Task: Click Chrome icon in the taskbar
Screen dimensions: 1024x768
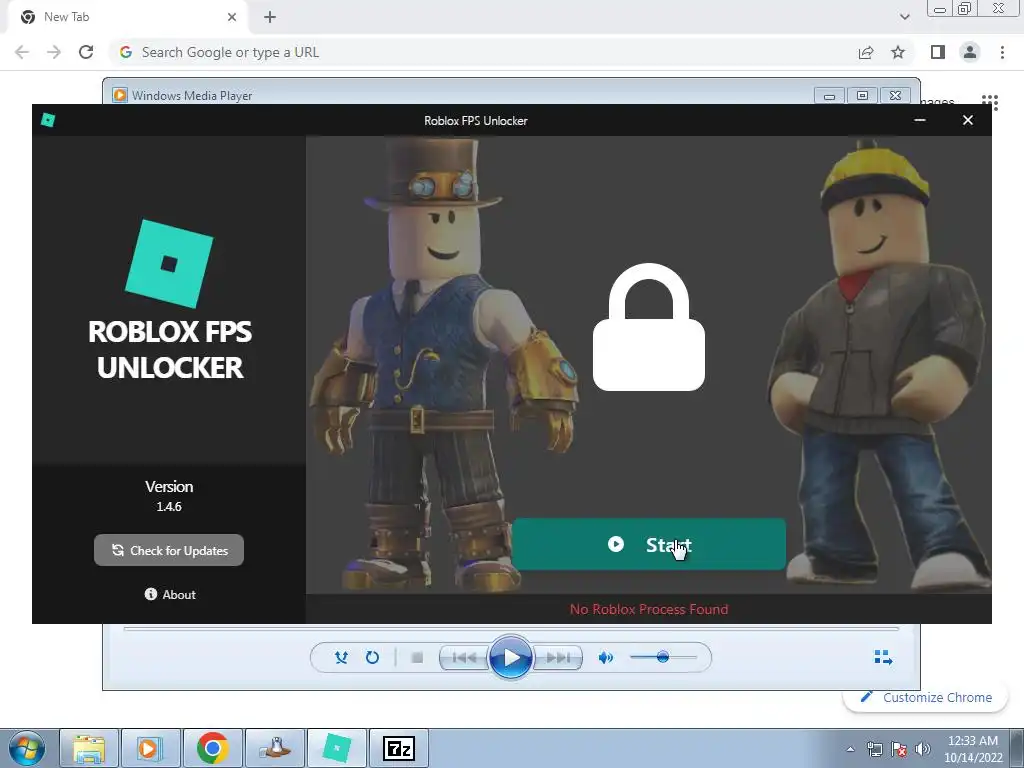Action: coord(212,748)
